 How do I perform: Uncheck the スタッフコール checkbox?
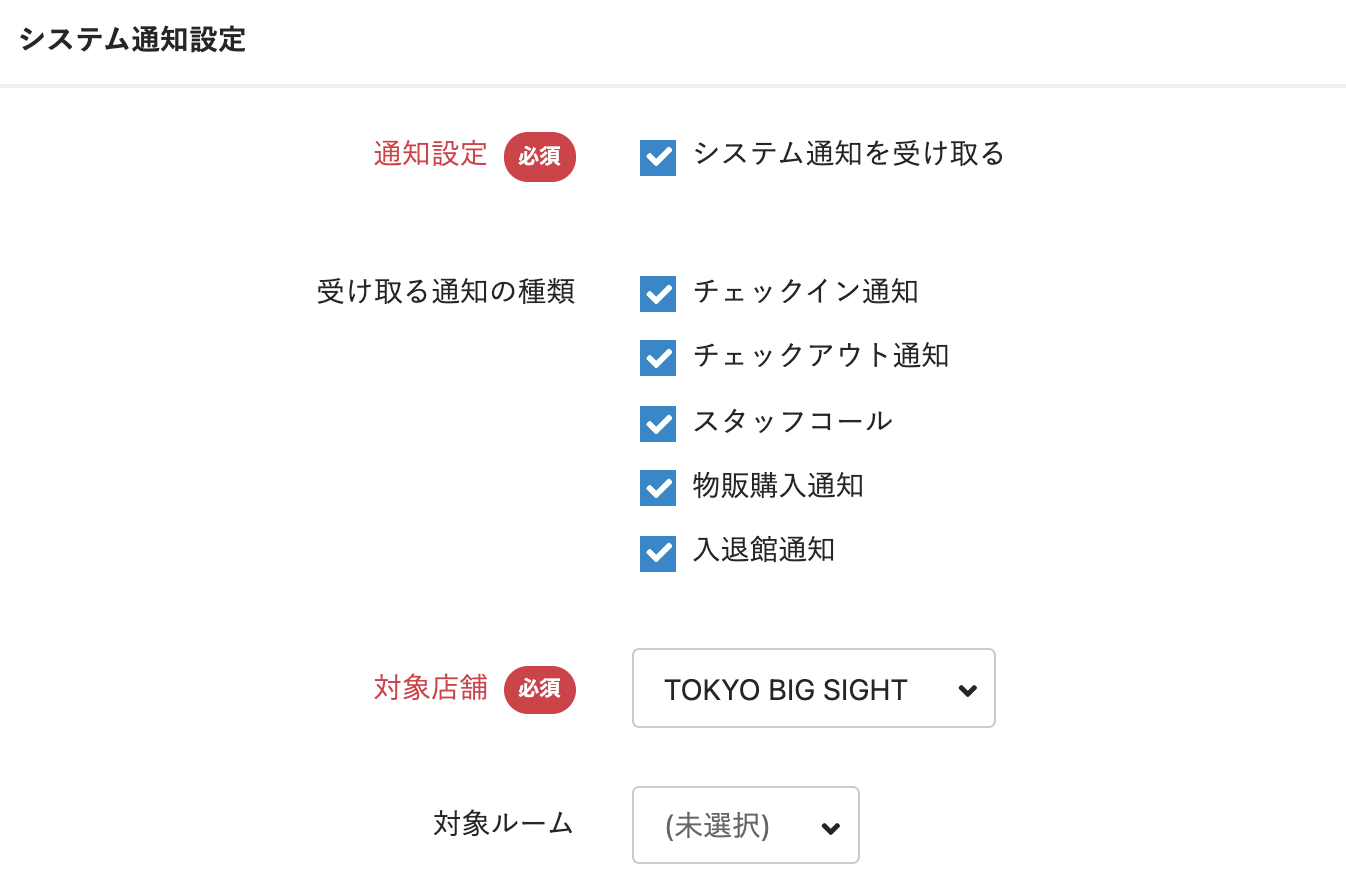tap(658, 423)
